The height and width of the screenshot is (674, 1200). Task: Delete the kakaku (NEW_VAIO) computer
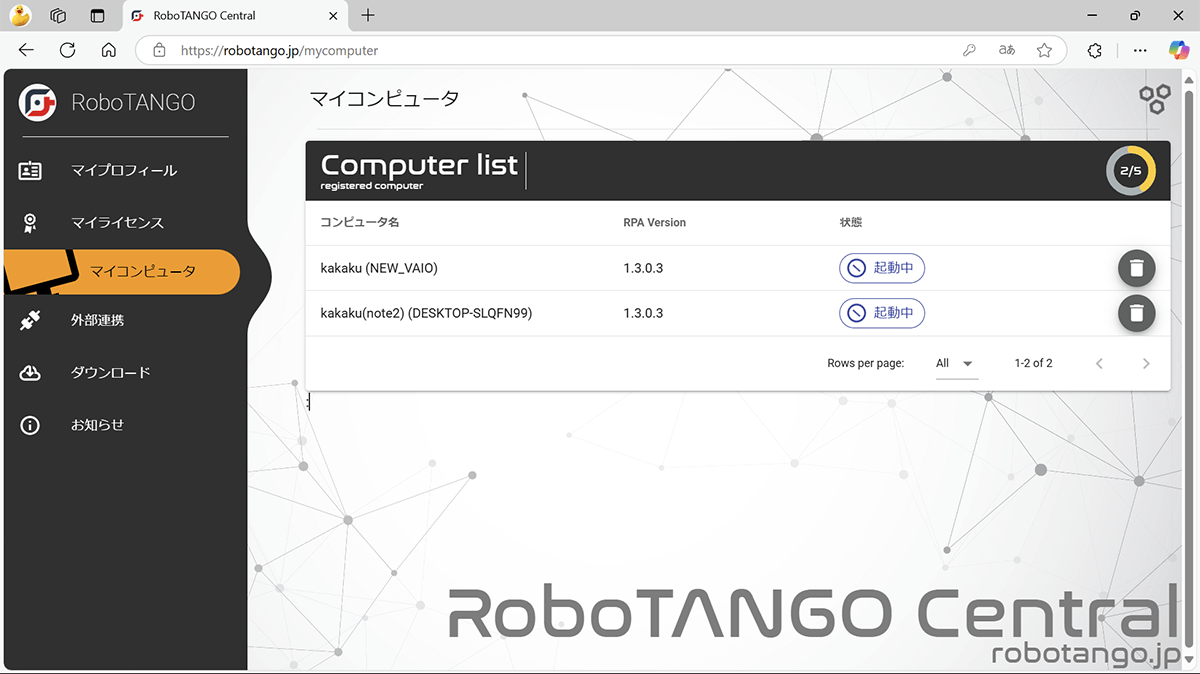click(x=1136, y=268)
